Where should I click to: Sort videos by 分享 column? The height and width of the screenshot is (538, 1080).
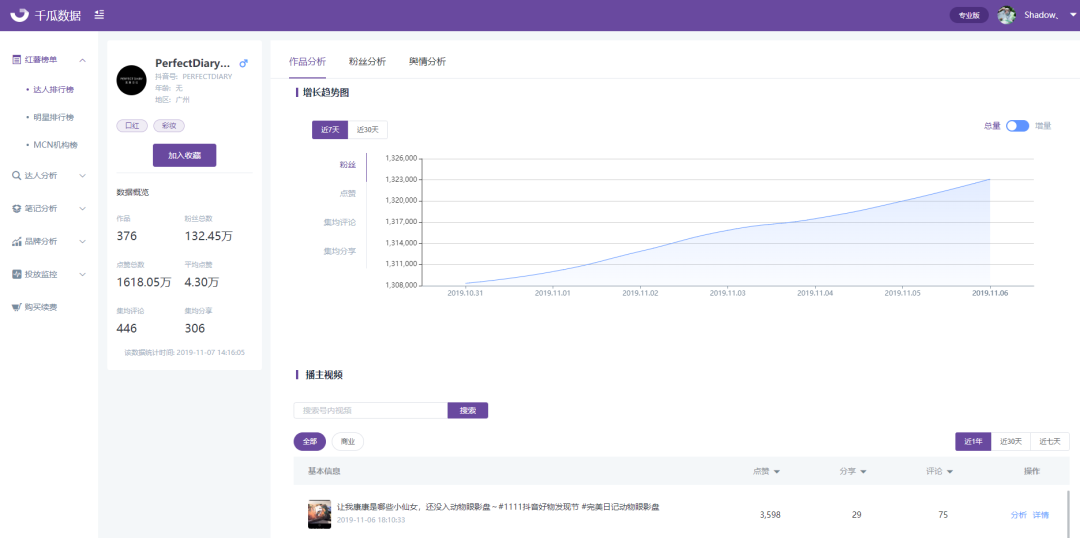[x=853, y=472]
